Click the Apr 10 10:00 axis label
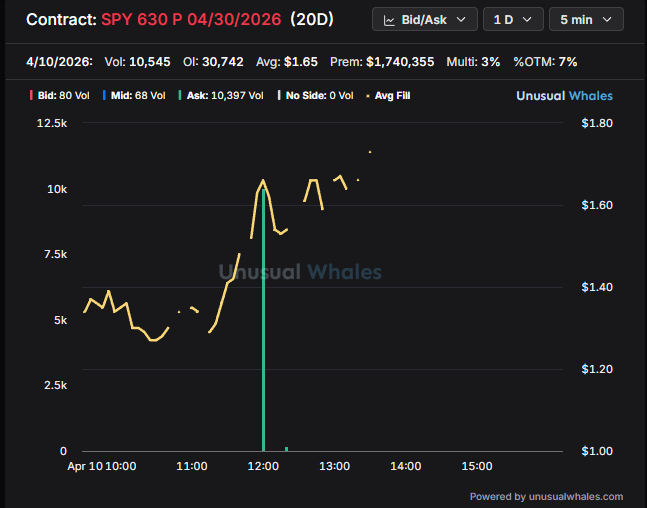Viewport: 647px width, 508px height. tap(102, 466)
